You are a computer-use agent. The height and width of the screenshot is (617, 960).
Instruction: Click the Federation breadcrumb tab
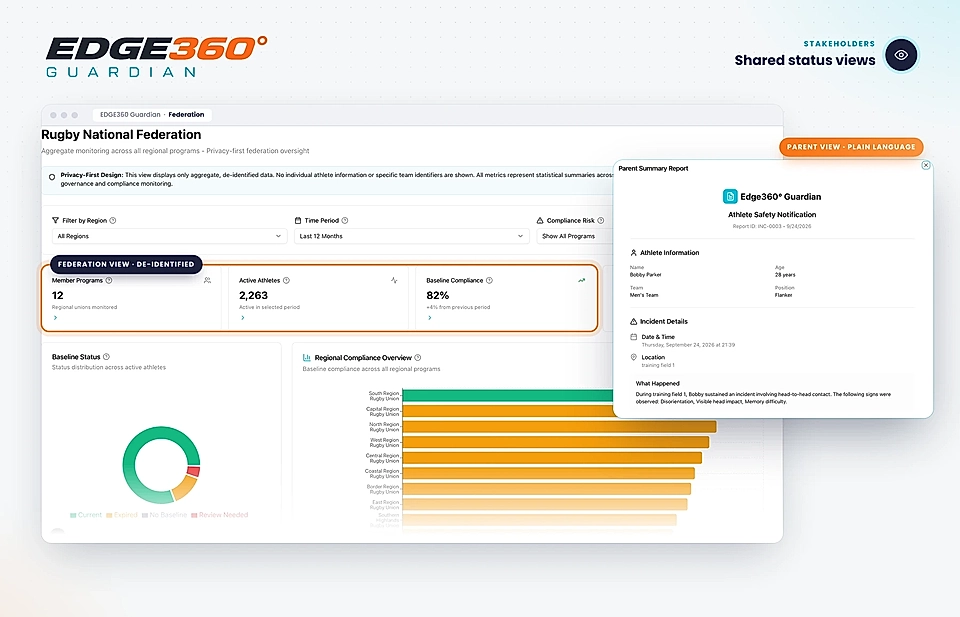tap(186, 114)
